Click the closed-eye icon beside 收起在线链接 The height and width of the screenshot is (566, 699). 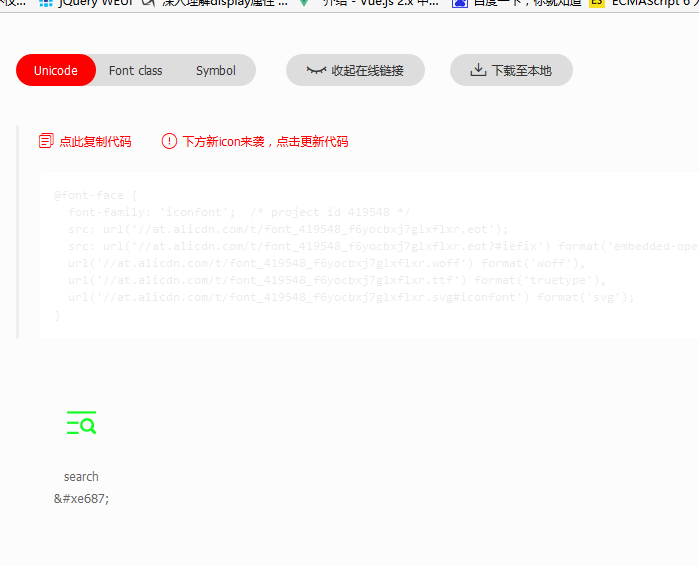pyautogui.click(x=317, y=70)
